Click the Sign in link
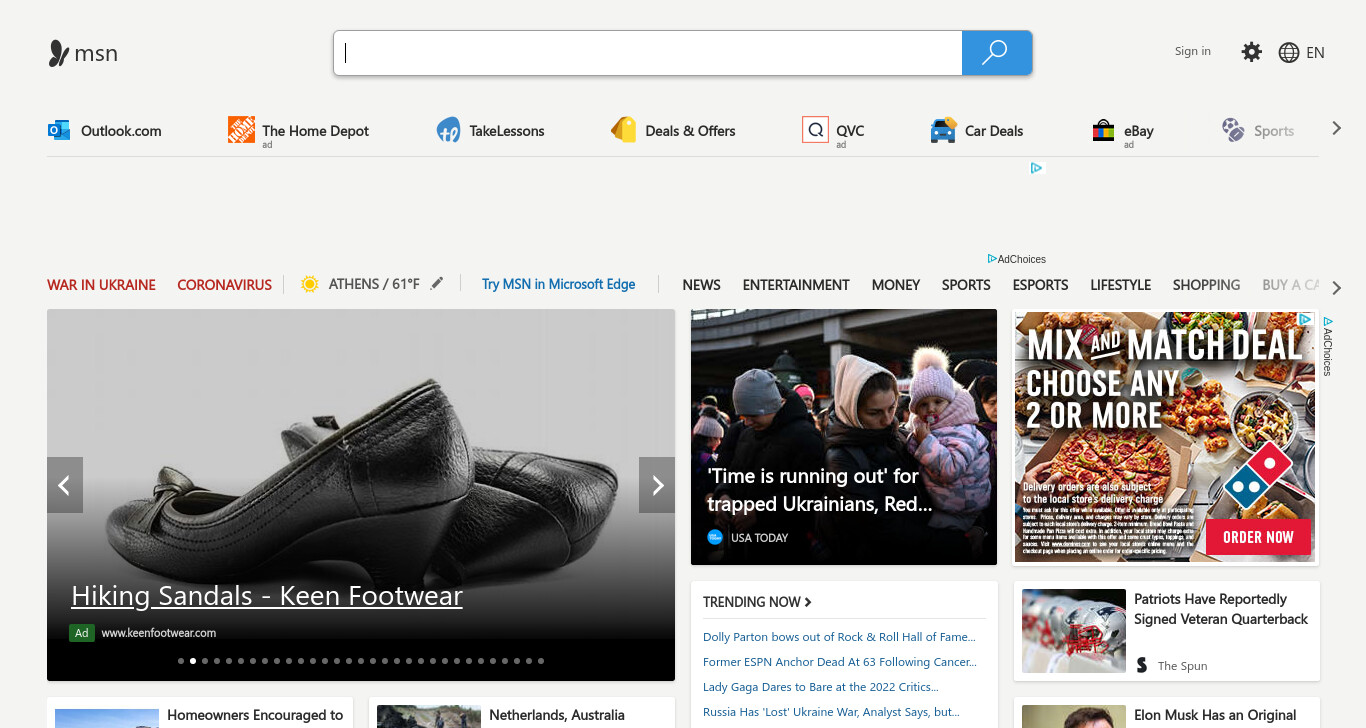The width and height of the screenshot is (1366, 728). pyautogui.click(x=1192, y=51)
